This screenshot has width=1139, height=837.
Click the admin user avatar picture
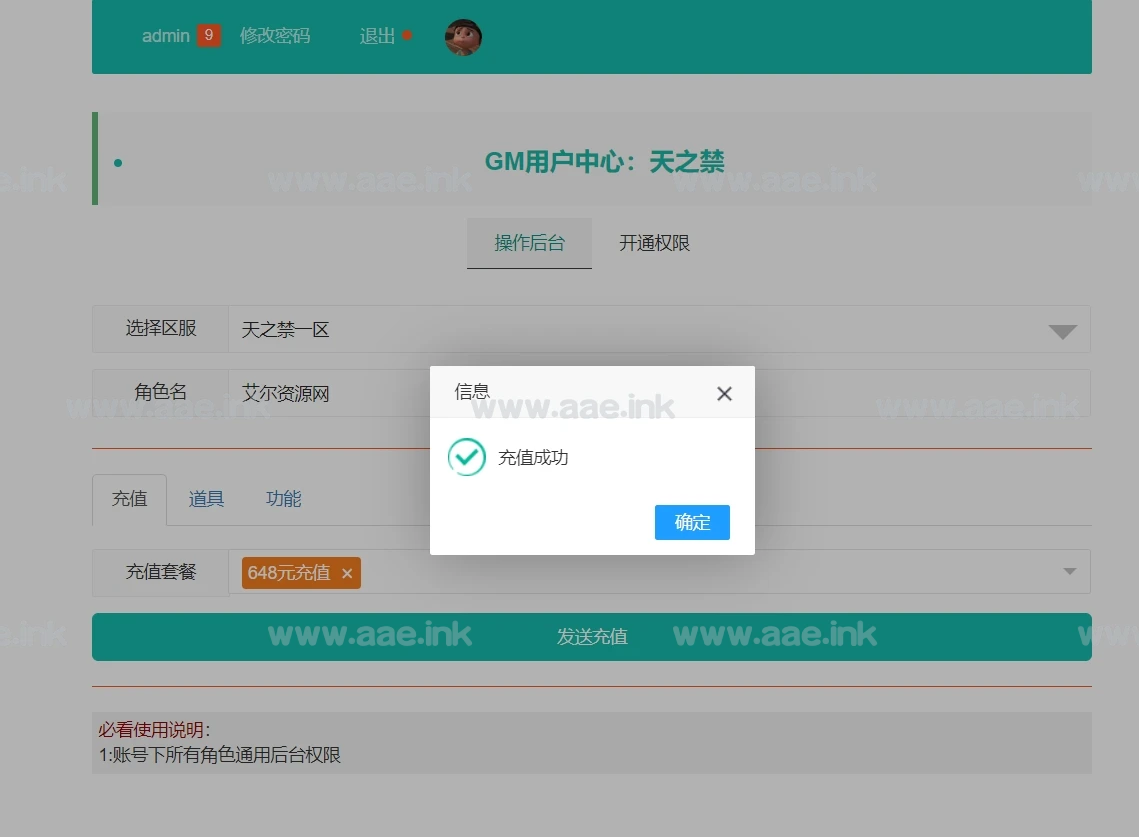(x=463, y=37)
